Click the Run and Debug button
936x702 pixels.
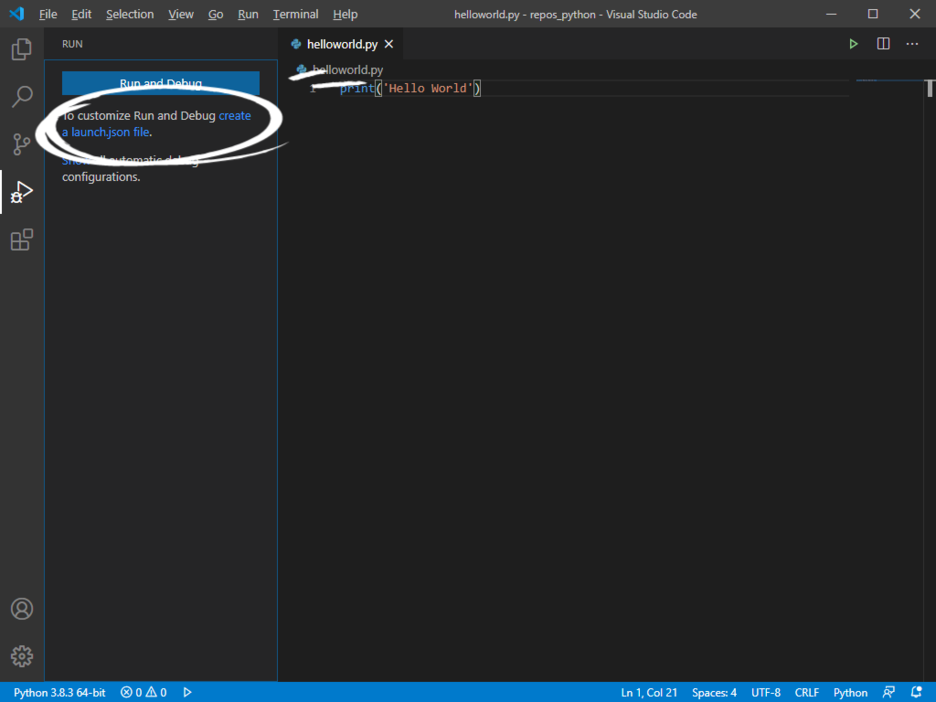(161, 83)
